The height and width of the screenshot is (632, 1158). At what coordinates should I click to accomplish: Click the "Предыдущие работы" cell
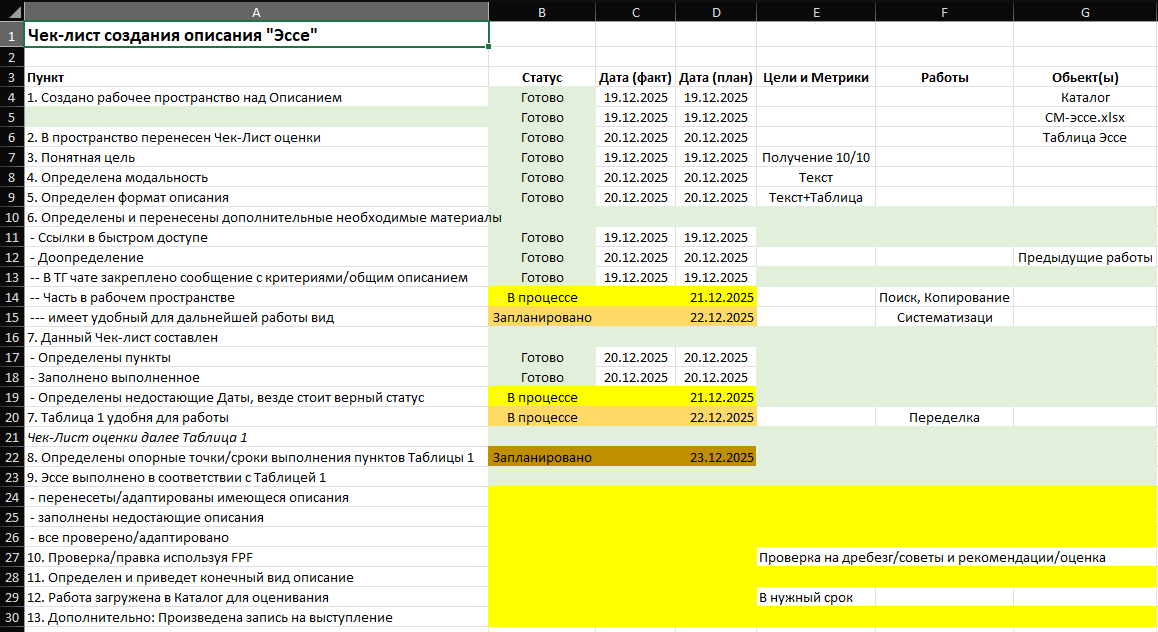coord(1085,257)
